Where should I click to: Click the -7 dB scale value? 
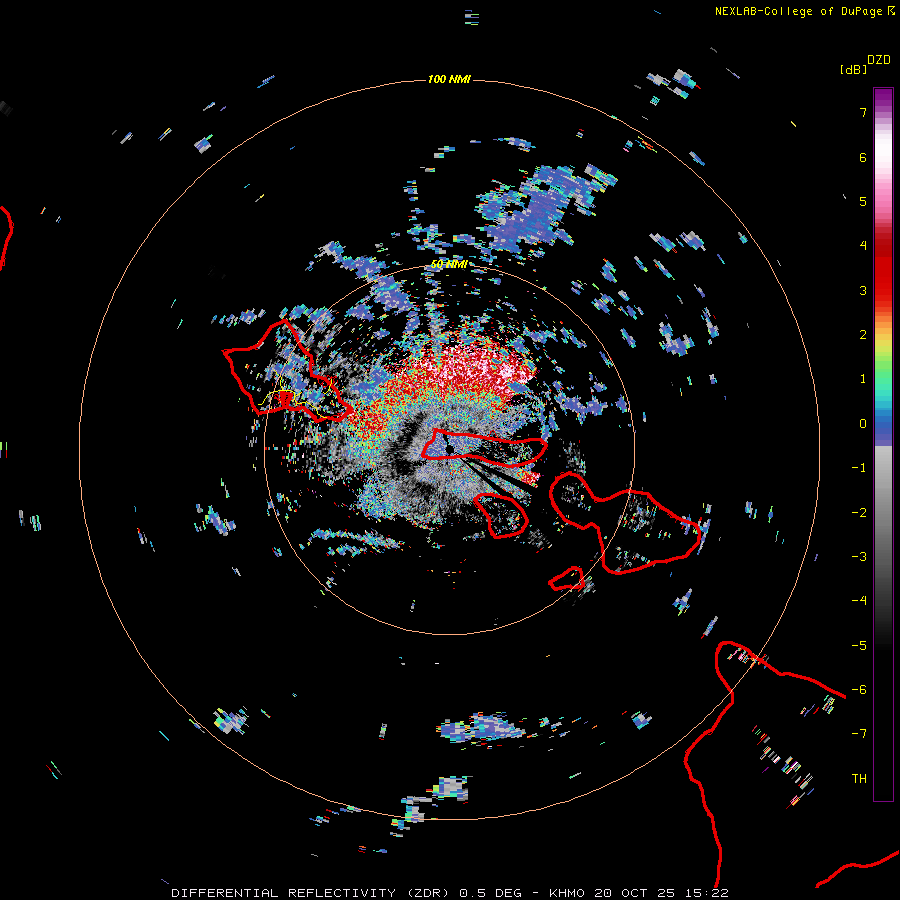point(859,734)
